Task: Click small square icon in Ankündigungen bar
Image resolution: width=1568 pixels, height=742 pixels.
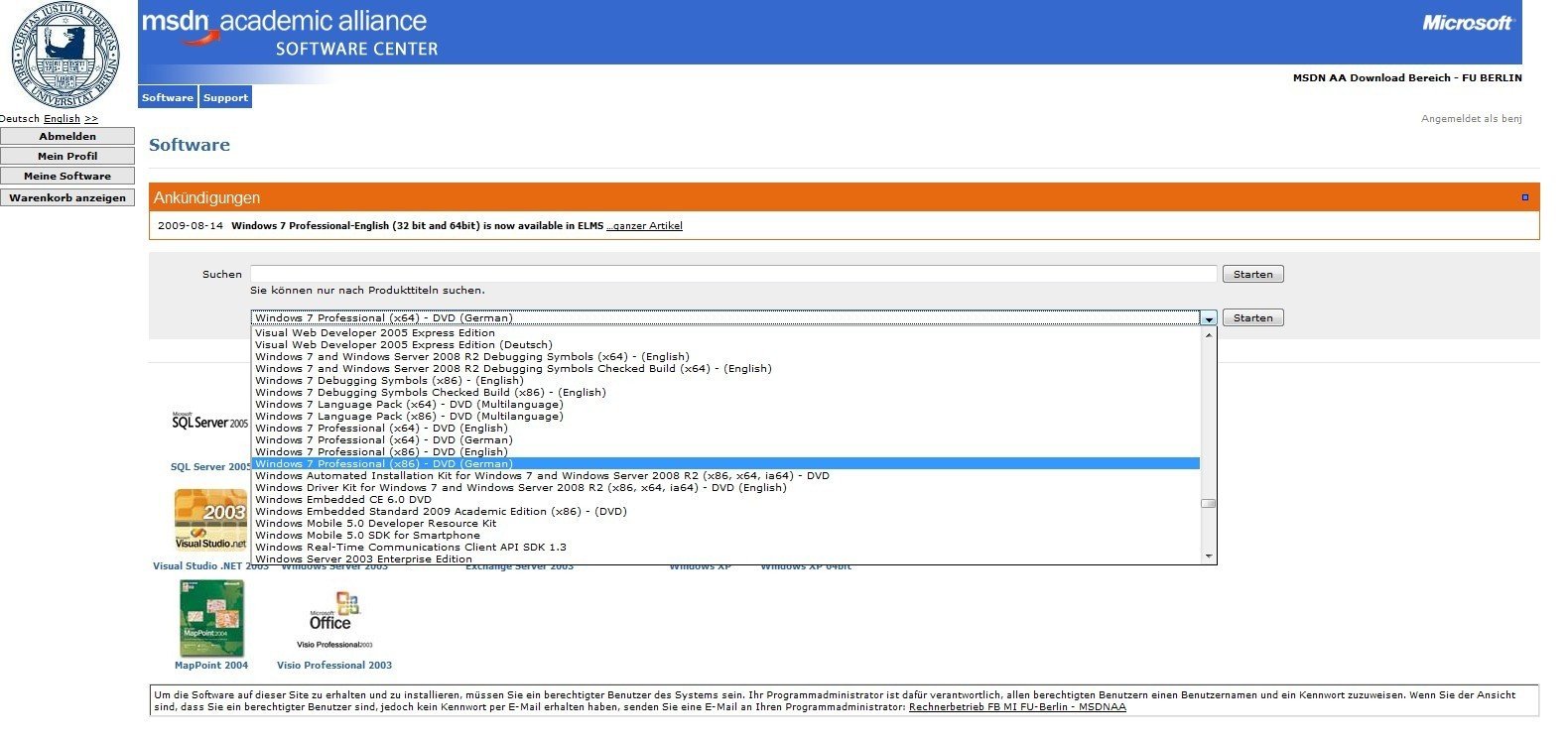Action: pos(1525,197)
